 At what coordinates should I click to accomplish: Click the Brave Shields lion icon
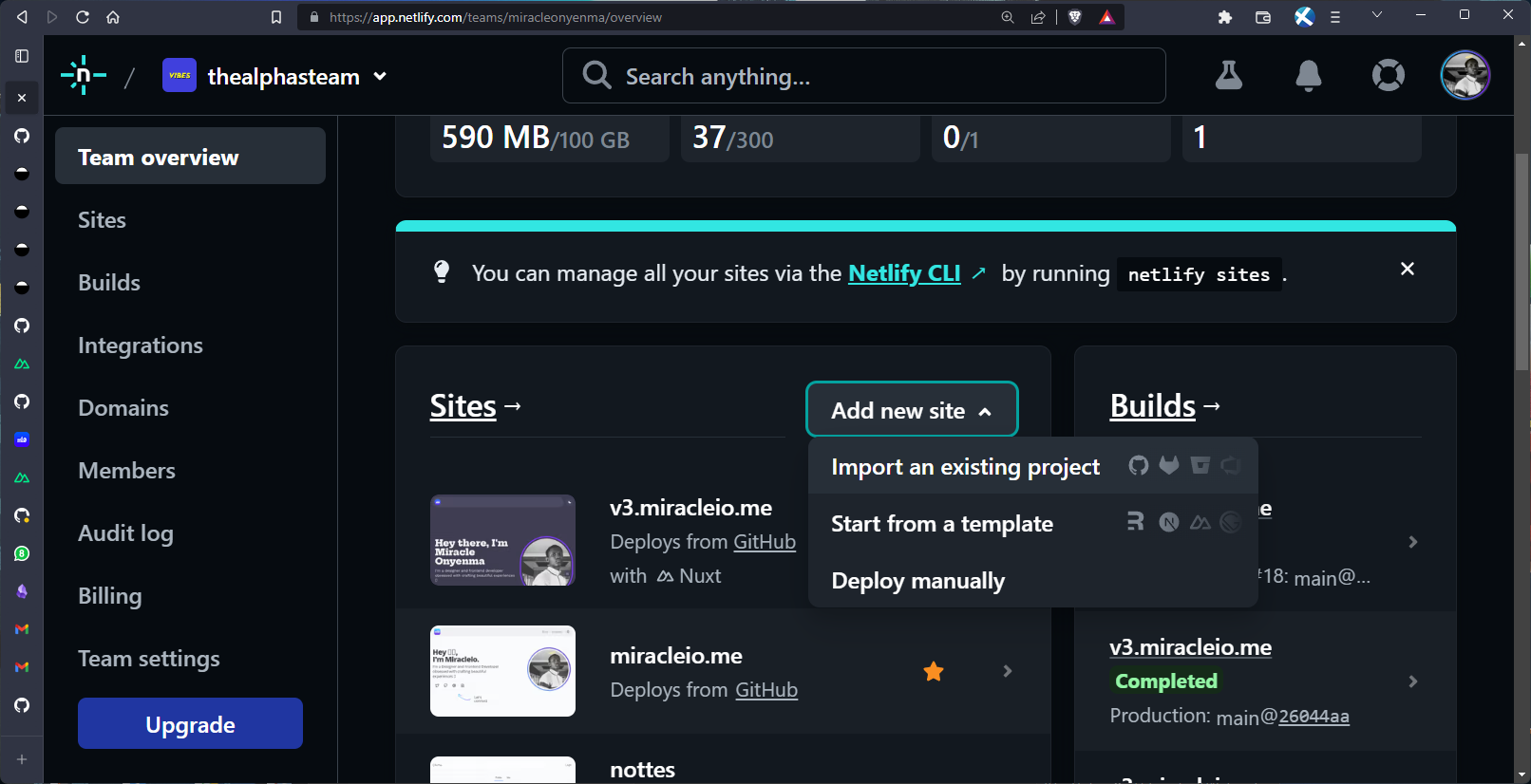click(x=1075, y=17)
